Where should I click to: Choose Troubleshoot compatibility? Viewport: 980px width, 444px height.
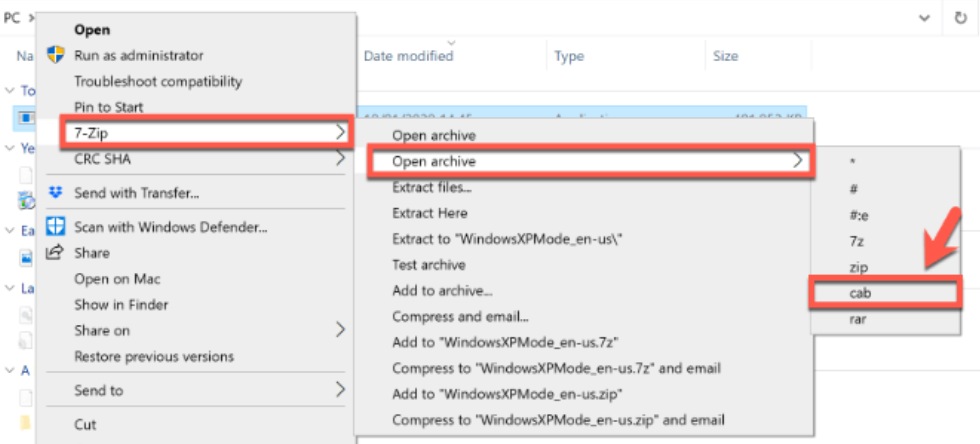click(x=158, y=81)
